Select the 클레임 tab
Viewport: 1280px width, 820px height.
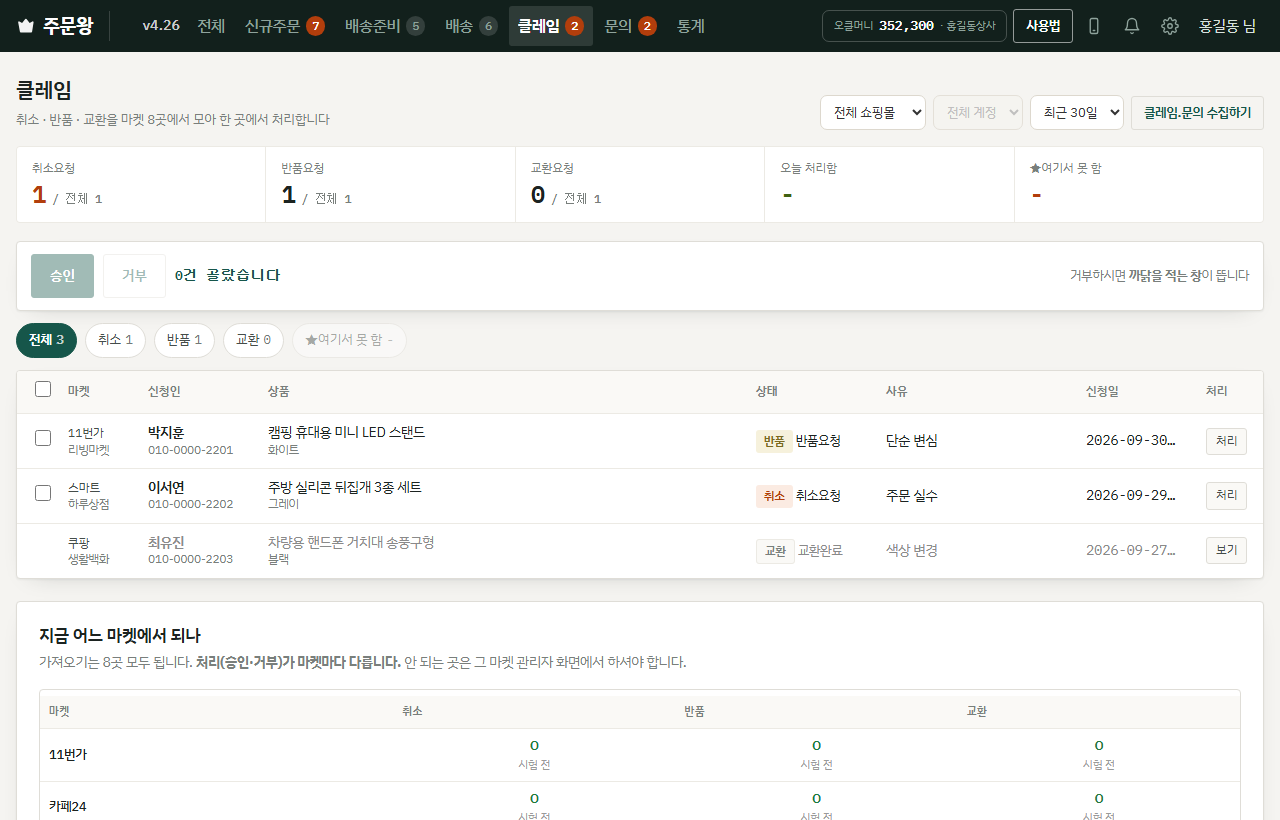click(x=551, y=26)
